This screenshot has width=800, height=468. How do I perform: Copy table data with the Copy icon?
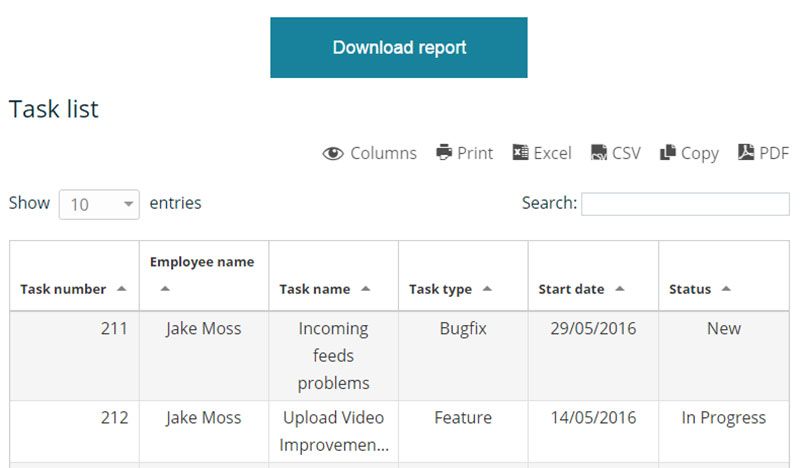tap(667, 152)
